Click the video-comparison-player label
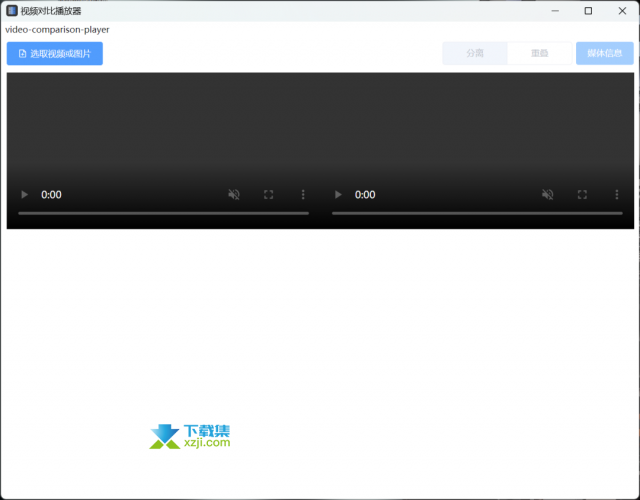The image size is (640, 500). pyautogui.click(x=57, y=30)
